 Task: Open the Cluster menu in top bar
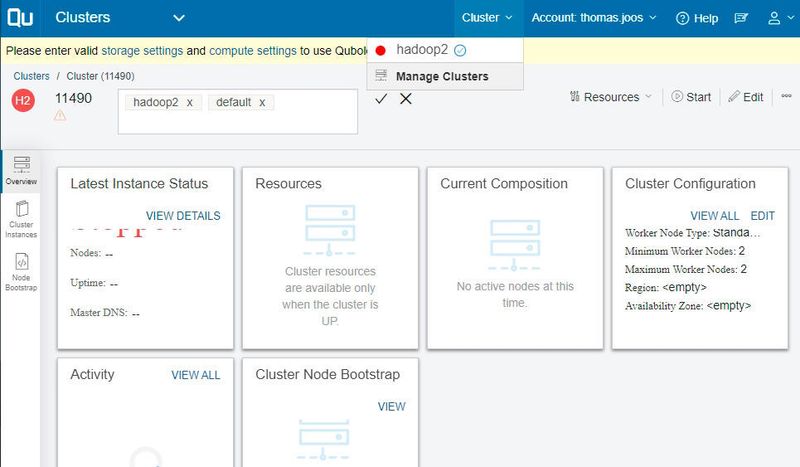coord(487,18)
